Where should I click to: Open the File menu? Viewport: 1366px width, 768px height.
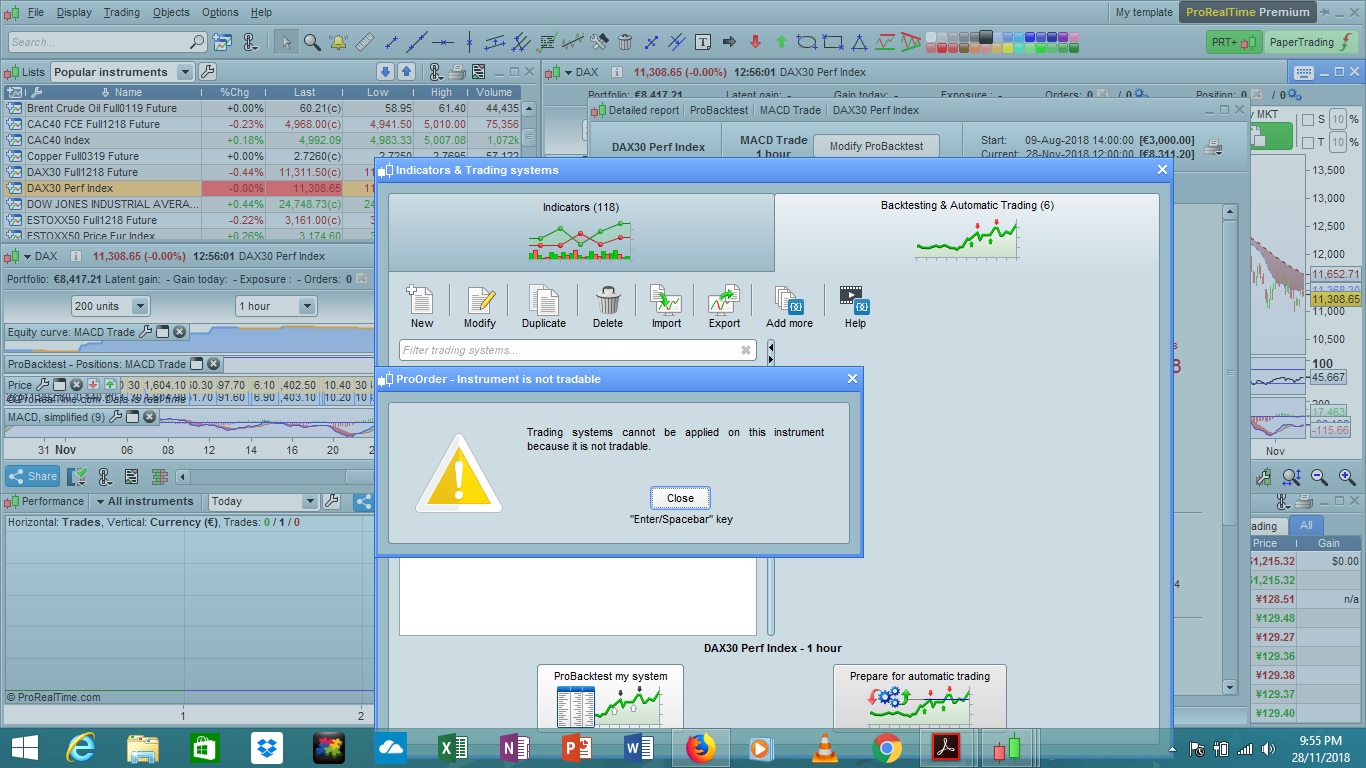point(36,12)
